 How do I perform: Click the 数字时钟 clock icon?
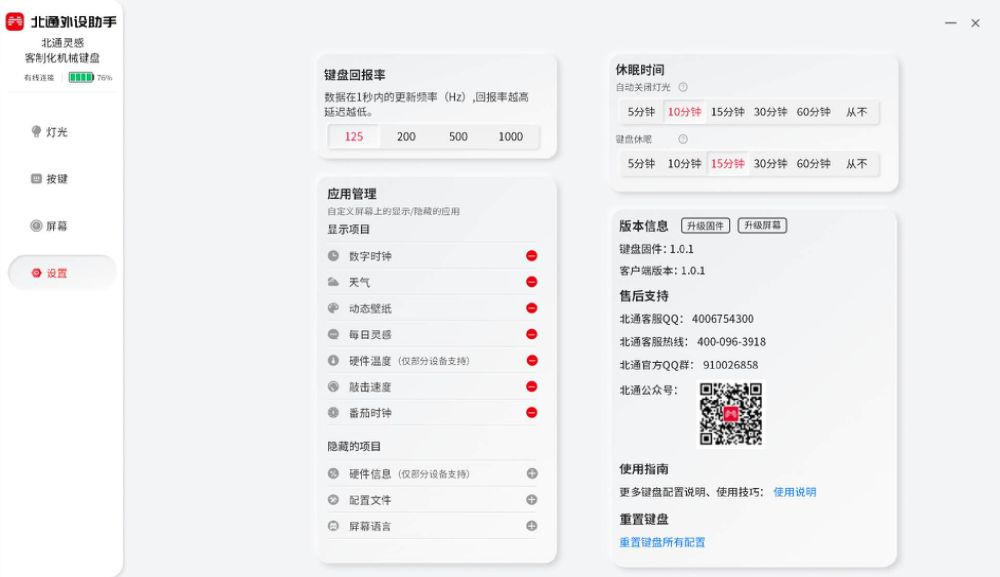333,256
